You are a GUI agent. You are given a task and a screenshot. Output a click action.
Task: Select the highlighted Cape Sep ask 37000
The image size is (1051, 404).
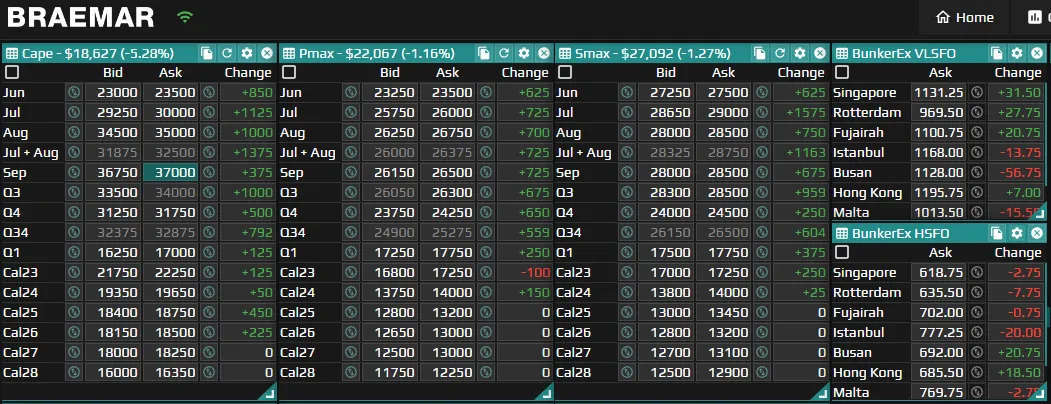pos(170,173)
